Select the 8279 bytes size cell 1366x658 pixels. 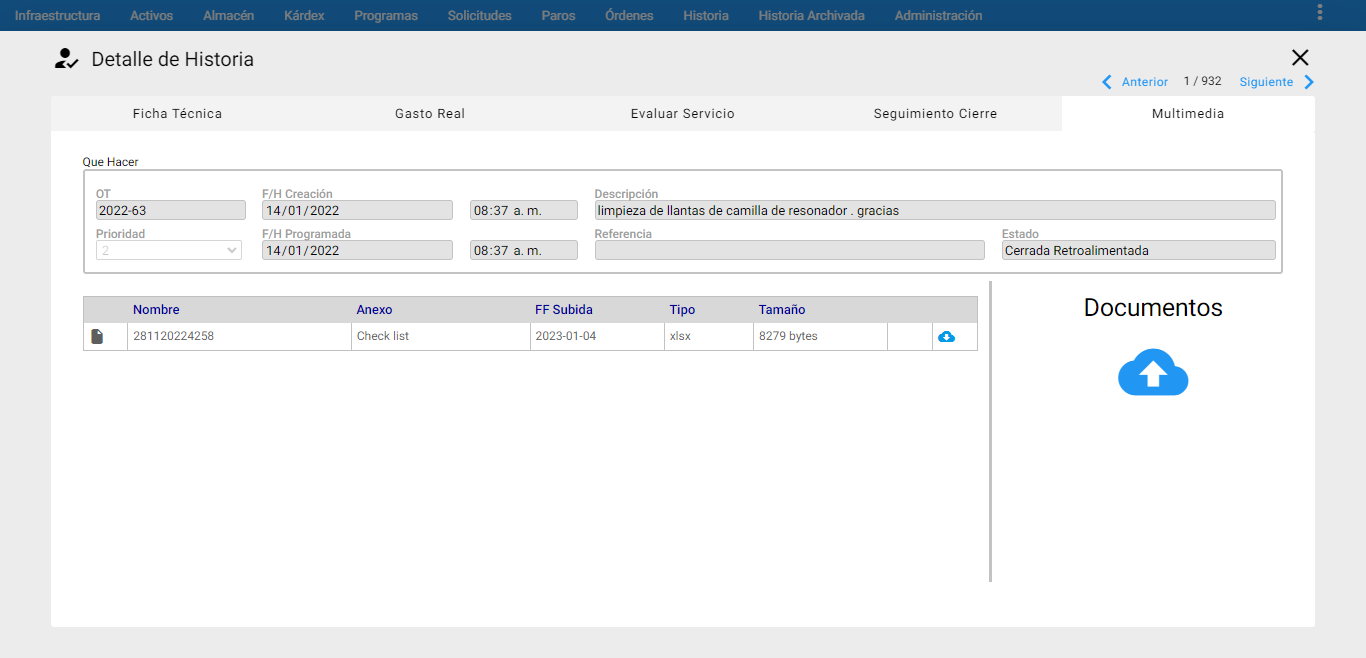(x=820, y=337)
